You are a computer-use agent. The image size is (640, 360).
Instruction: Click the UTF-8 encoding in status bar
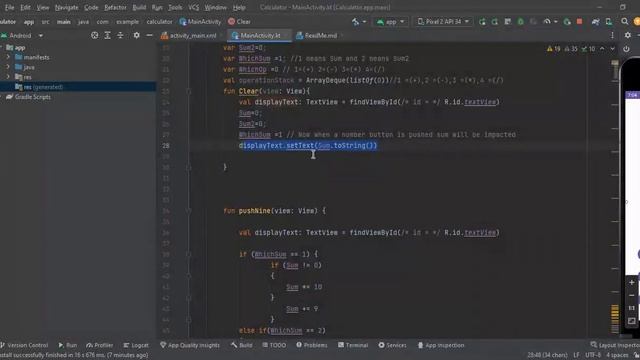tap(593, 355)
